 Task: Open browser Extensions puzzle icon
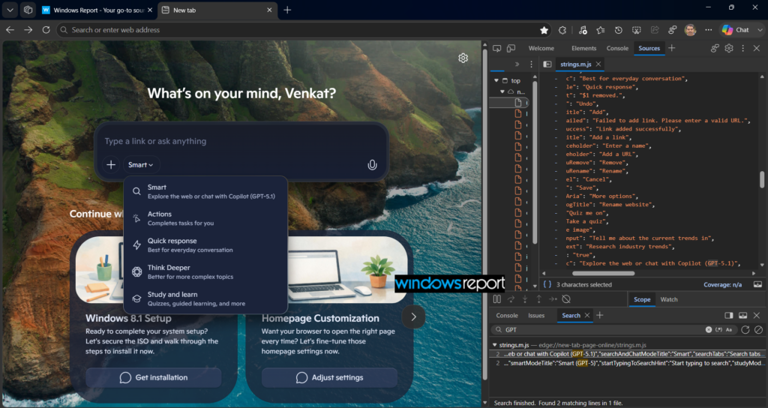[x=562, y=30]
